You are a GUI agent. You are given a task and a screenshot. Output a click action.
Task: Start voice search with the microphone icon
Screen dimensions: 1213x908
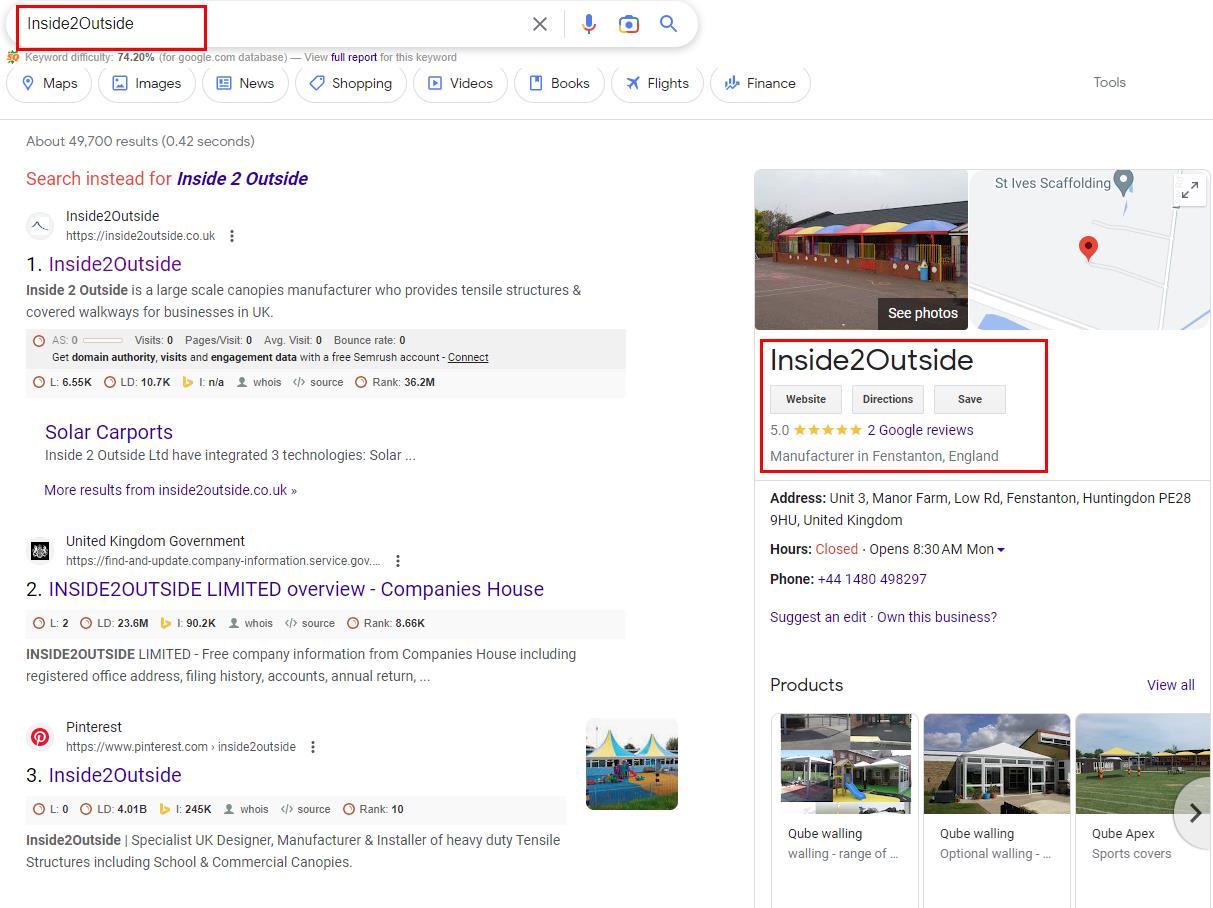click(589, 24)
